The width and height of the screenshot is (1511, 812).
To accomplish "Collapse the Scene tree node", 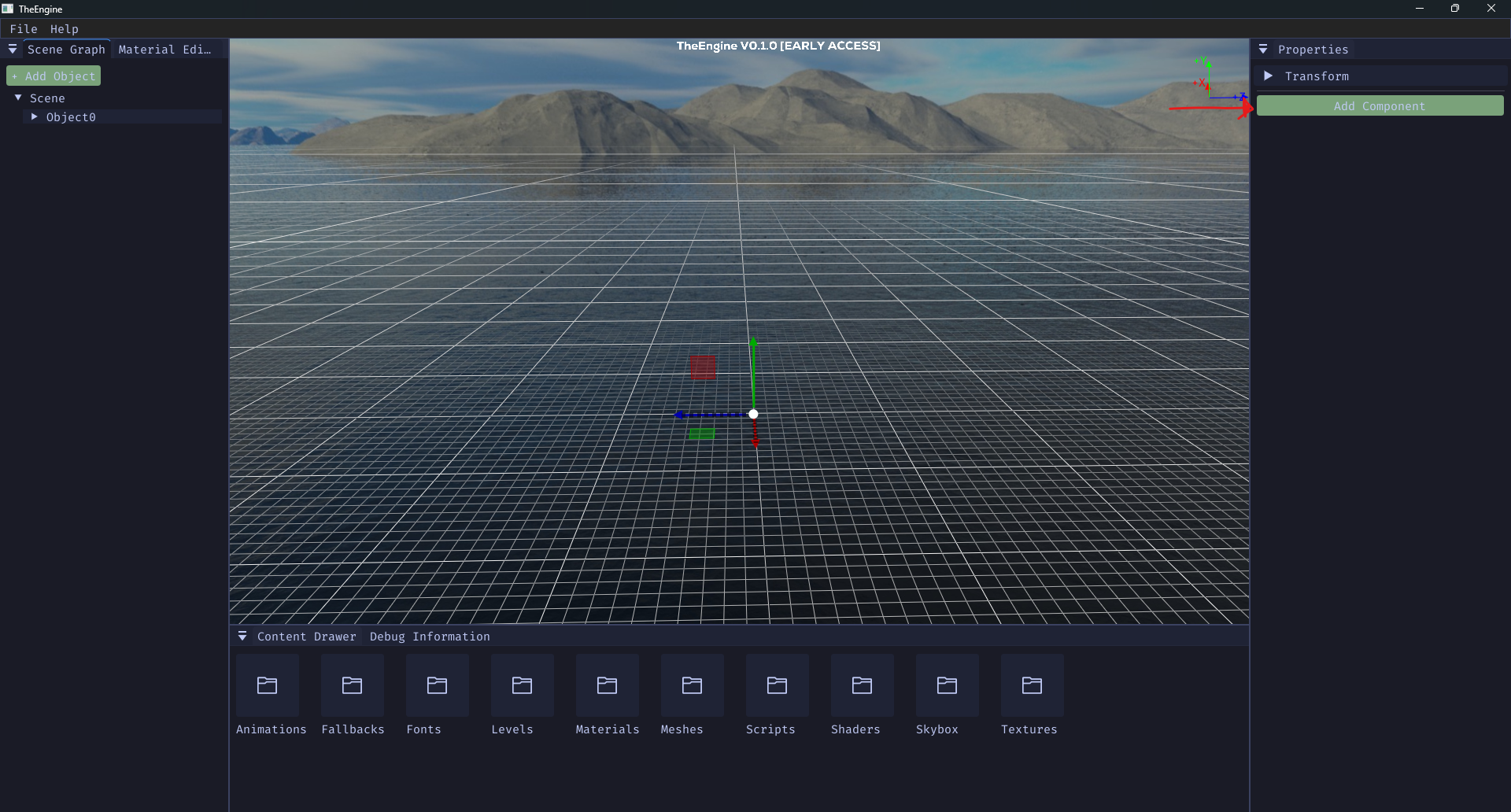I will [18, 98].
